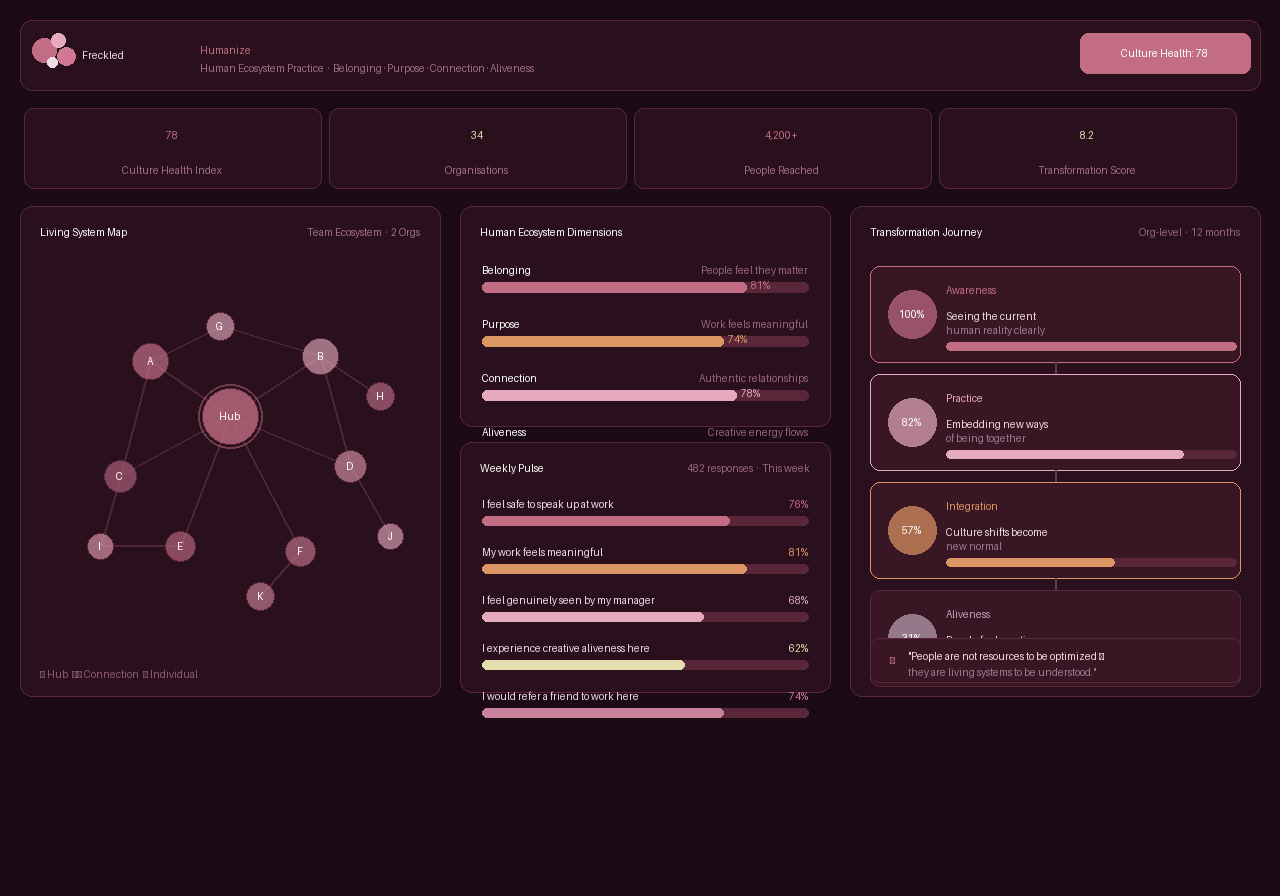Screen dimensions: 1280x896
Task: Click the 100% Awareness circle badge
Action: click(912, 314)
